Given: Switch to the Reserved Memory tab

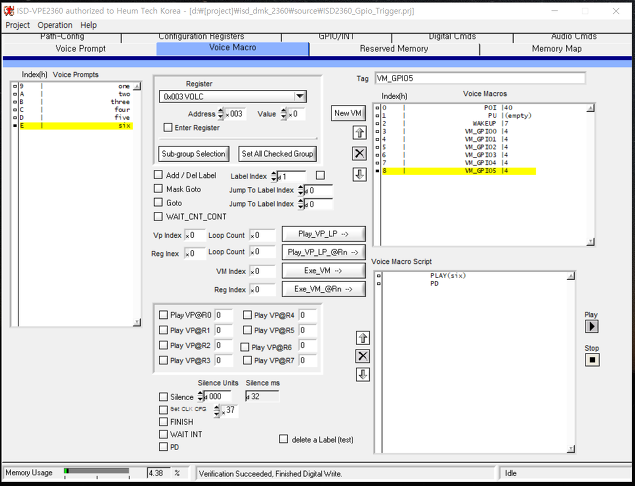Looking at the screenshot, I should pos(394,49).
